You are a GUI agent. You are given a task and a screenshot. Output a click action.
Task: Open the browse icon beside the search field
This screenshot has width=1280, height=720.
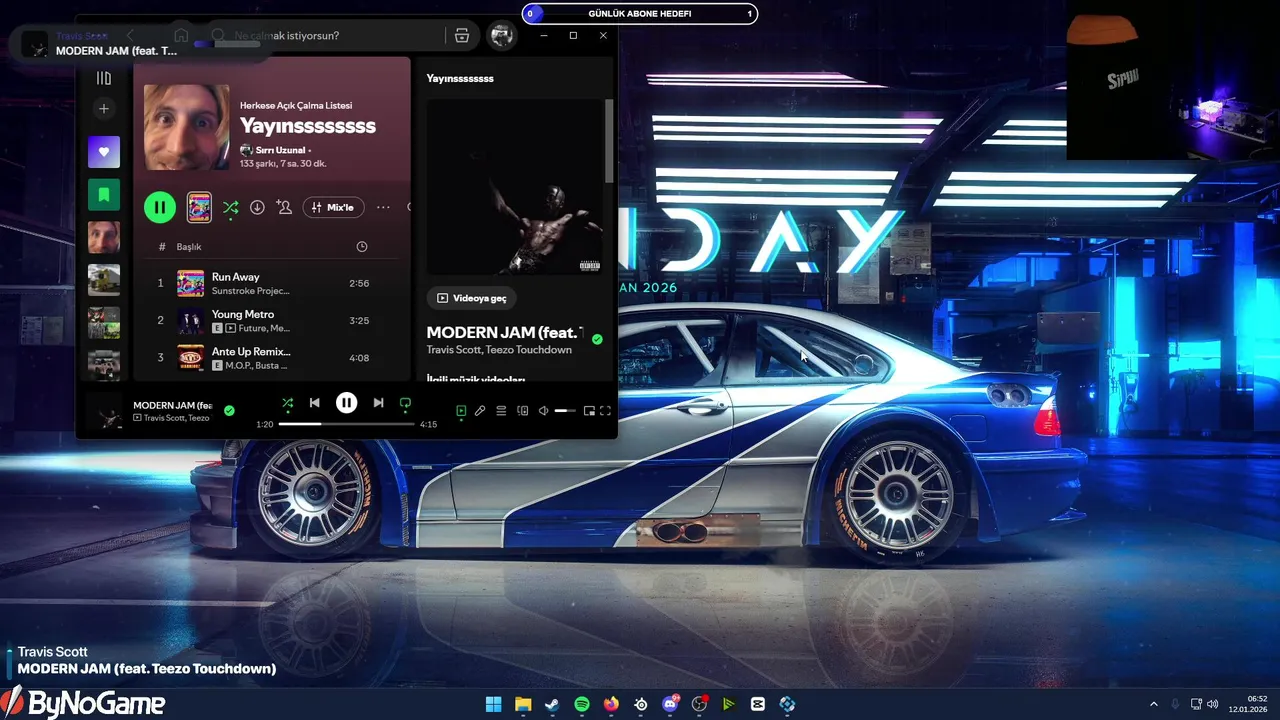tap(462, 36)
